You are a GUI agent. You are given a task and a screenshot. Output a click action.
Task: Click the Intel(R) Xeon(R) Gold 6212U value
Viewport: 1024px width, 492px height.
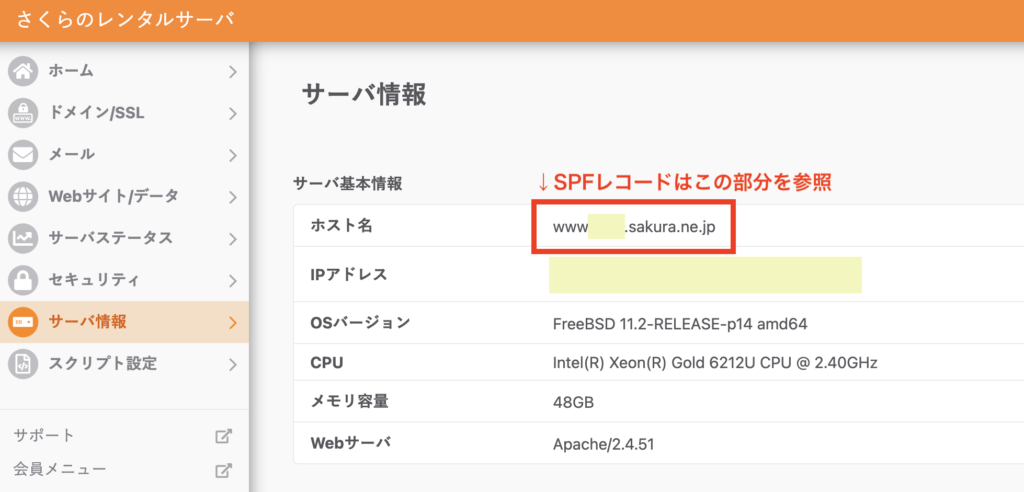click(x=715, y=363)
